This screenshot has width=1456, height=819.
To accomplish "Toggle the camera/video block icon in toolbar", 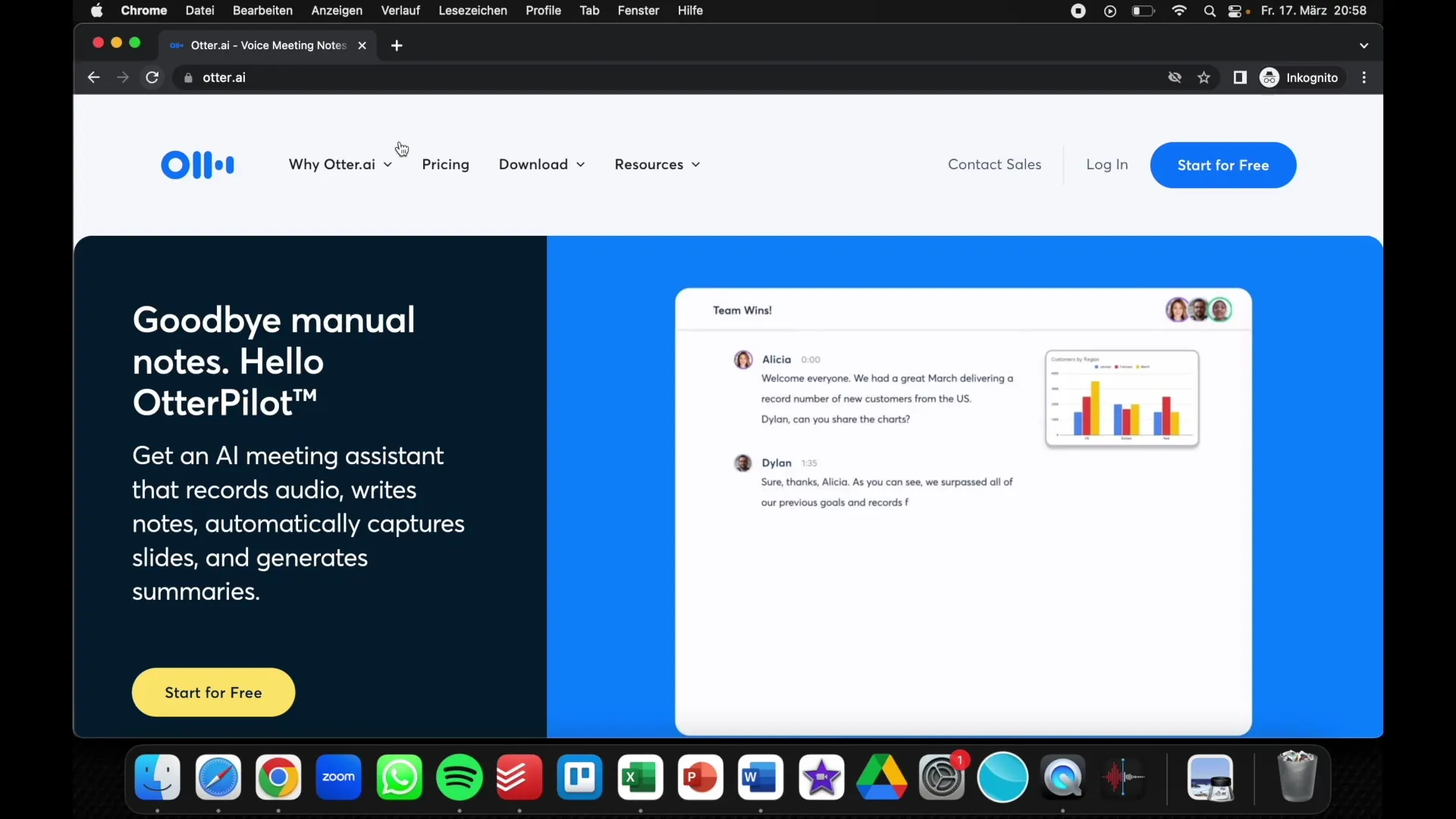I will click(x=1175, y=77).
